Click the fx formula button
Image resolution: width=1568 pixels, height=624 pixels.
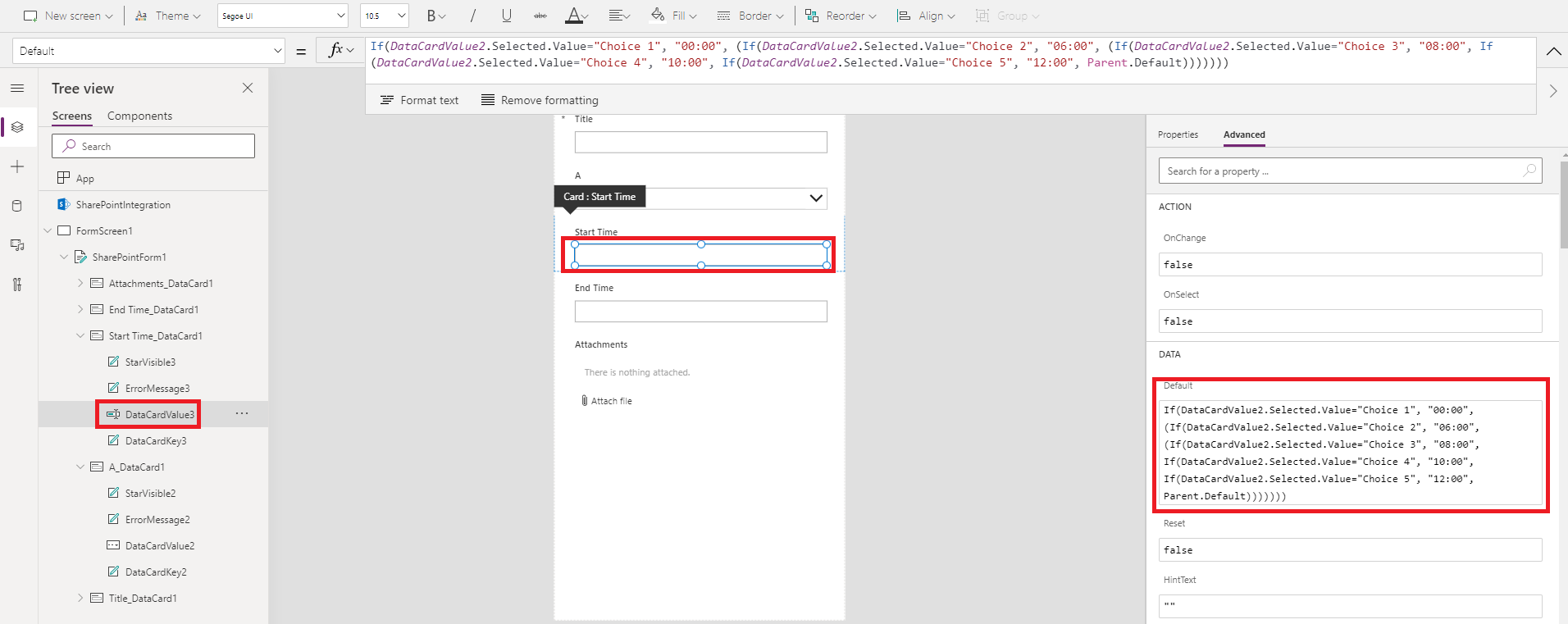[341, 51]
